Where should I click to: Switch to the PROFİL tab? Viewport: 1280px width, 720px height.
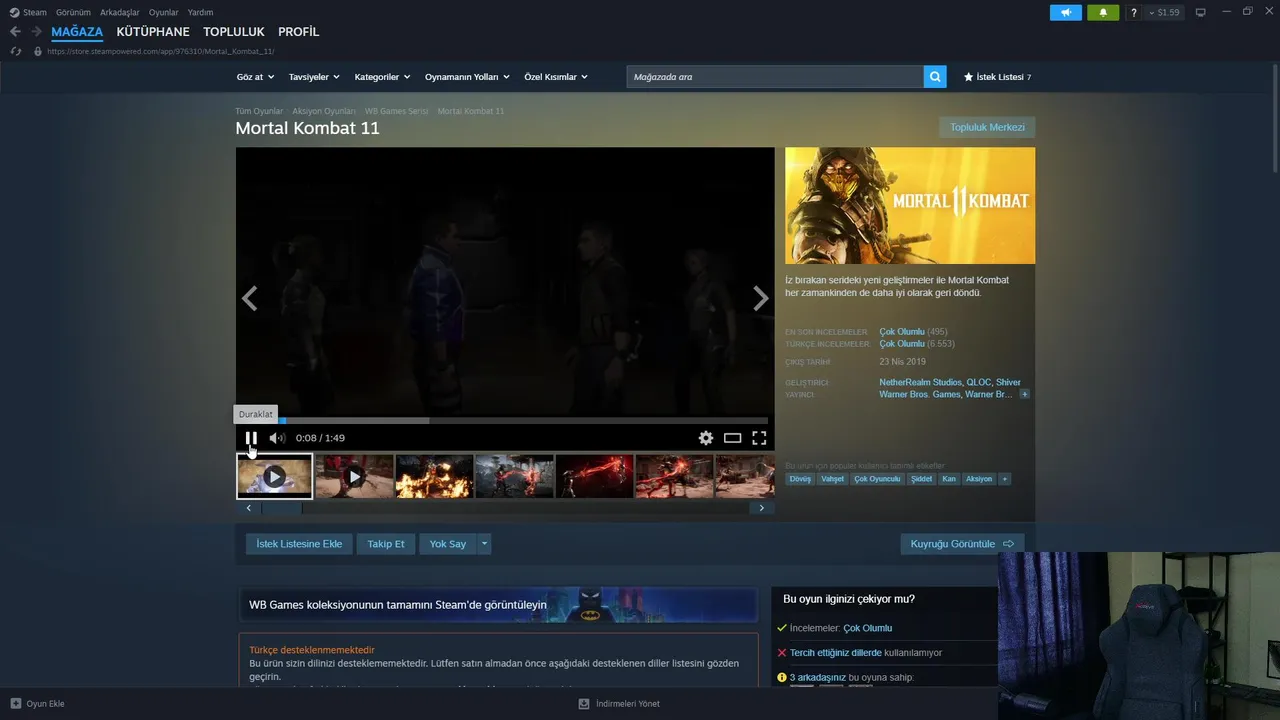point(299,32)
